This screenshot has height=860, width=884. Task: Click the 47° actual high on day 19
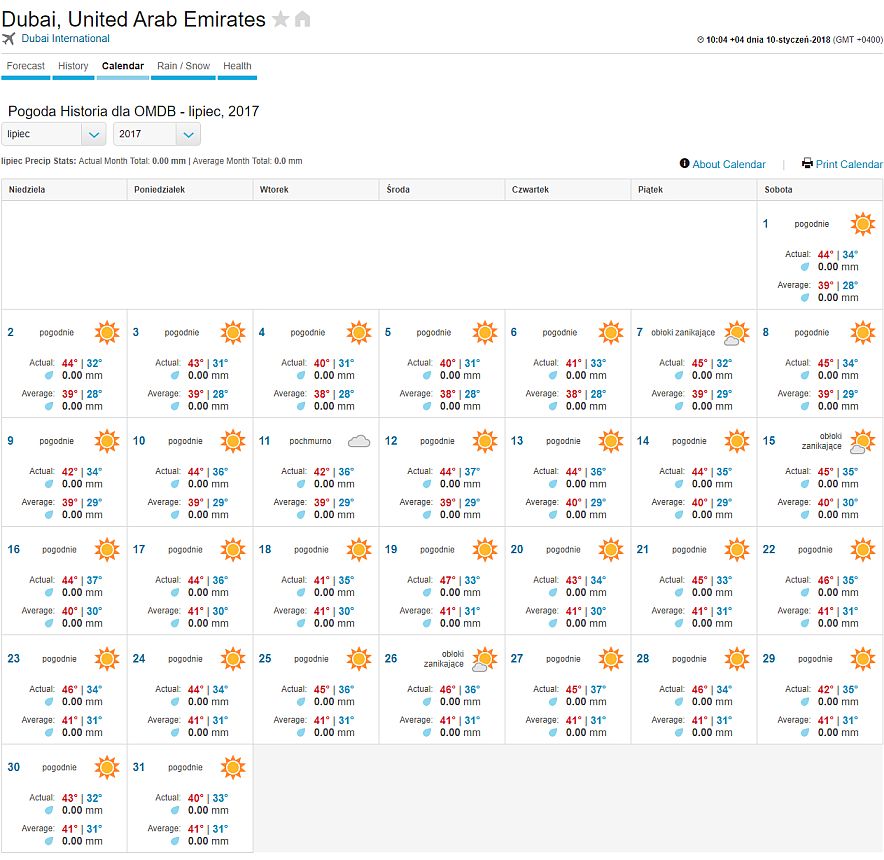[448, 580]
